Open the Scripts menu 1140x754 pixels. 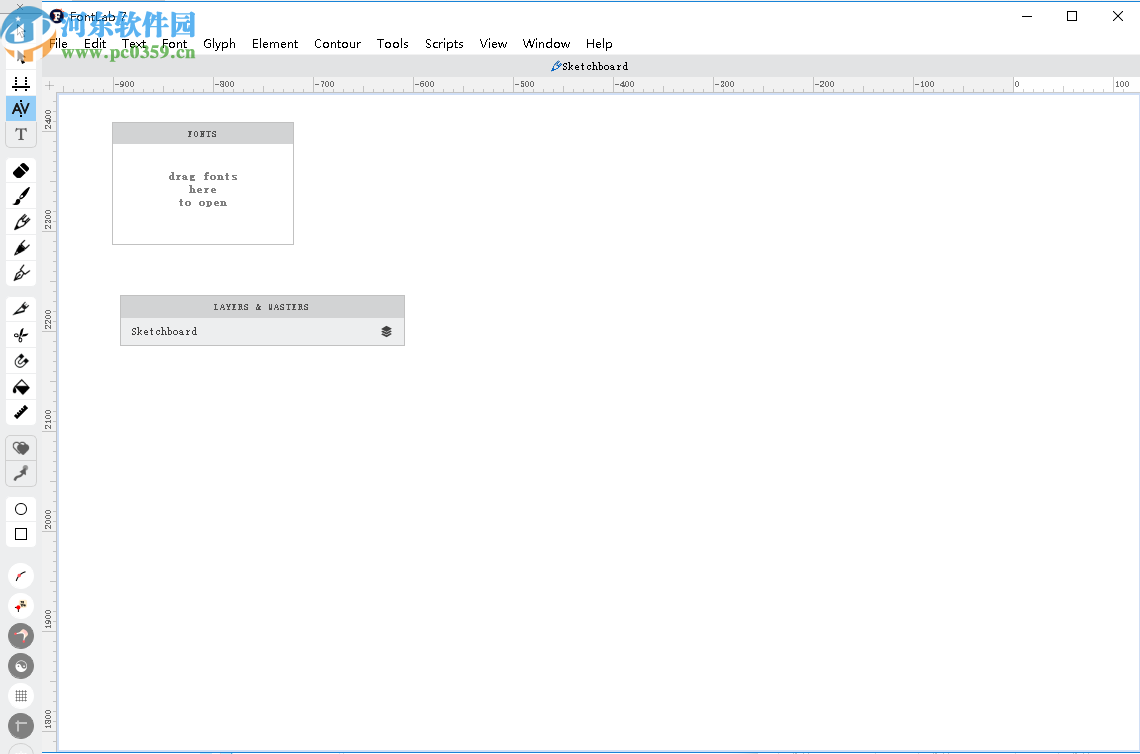[444, 44]
